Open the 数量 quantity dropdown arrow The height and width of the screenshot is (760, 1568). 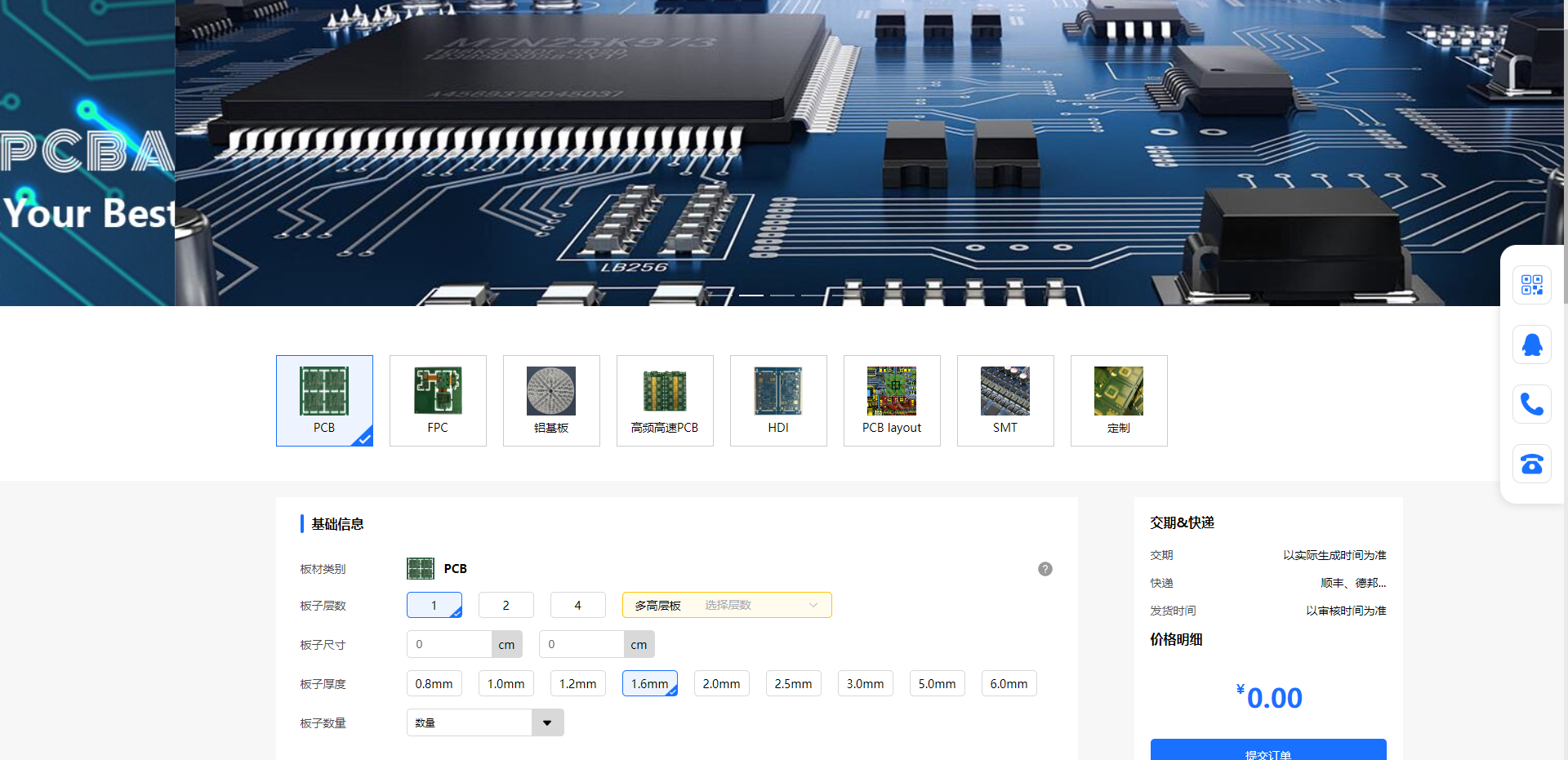(x=547, y=722)
